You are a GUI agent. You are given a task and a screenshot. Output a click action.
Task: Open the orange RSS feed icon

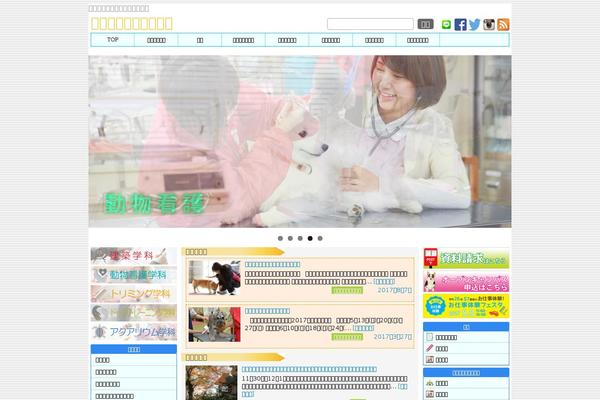(x=503, y=24)
